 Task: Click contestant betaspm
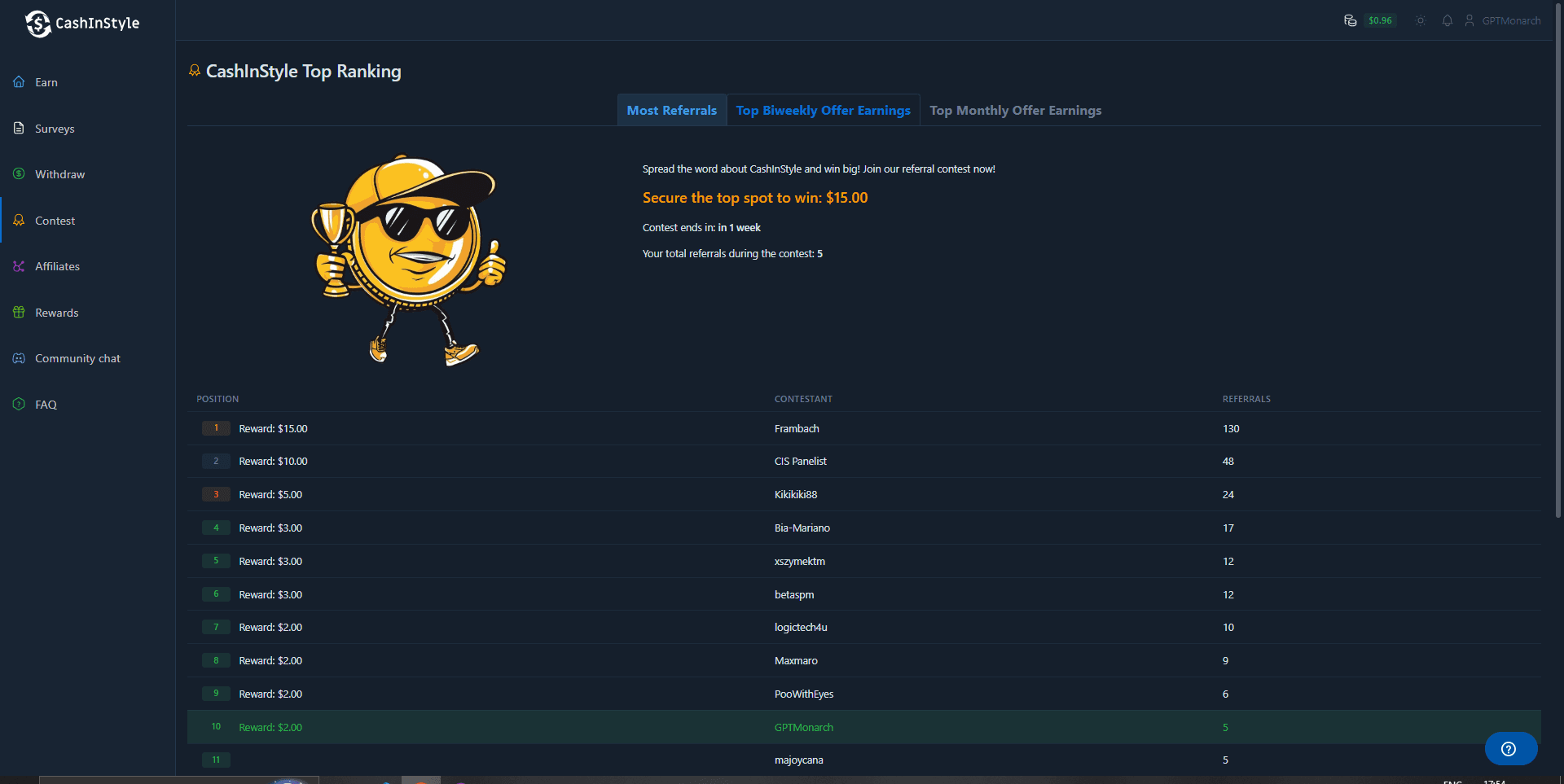[794, 594]
